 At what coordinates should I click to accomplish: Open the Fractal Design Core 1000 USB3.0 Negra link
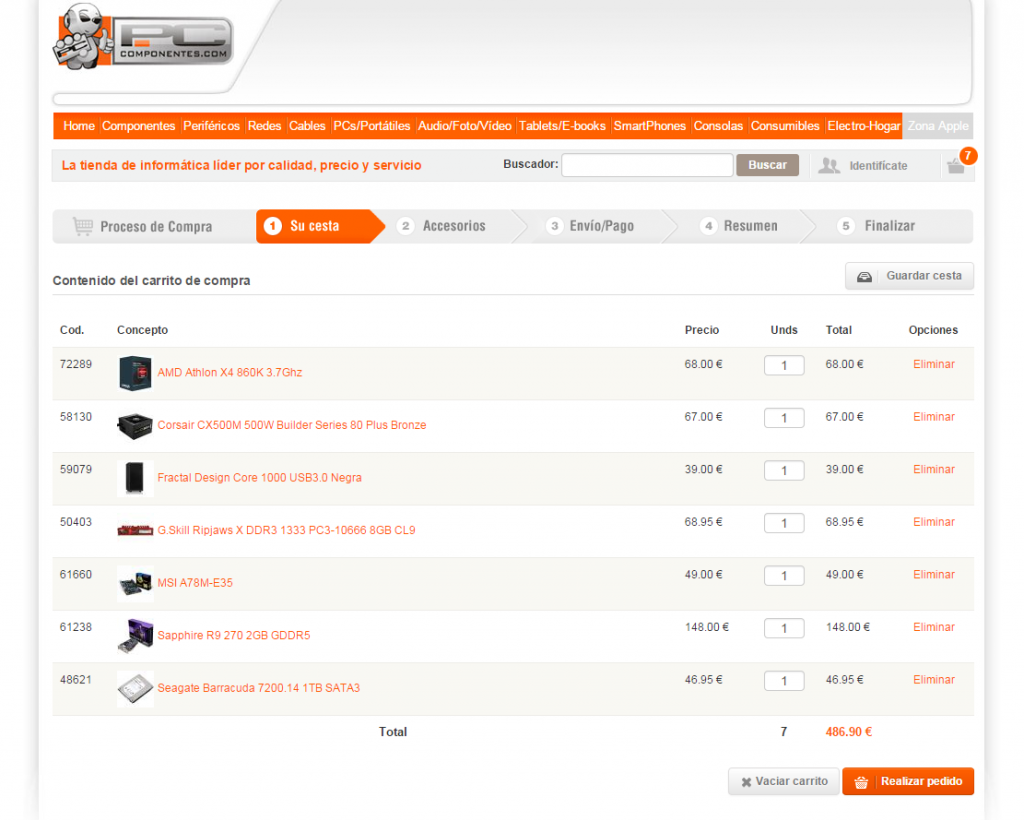click(x=259, y=478)
